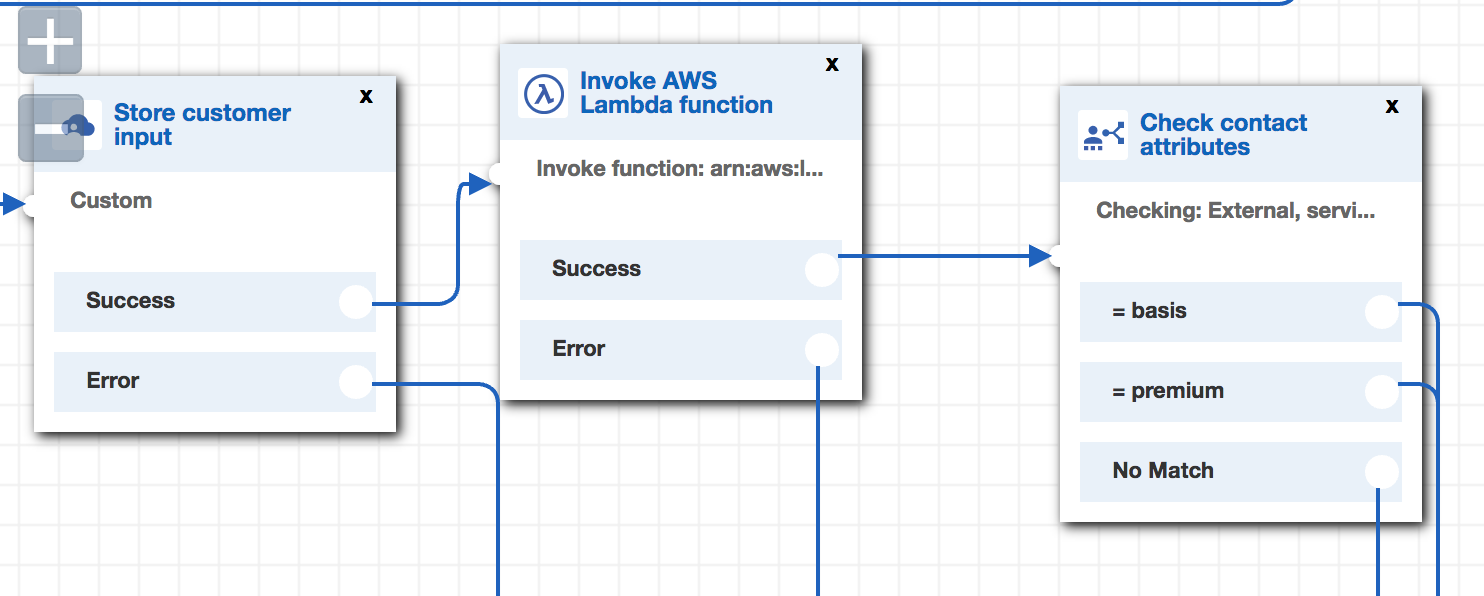Select the Error row in Store customer input
Viewport: 1484px width, 596px height.
point(214,382)
